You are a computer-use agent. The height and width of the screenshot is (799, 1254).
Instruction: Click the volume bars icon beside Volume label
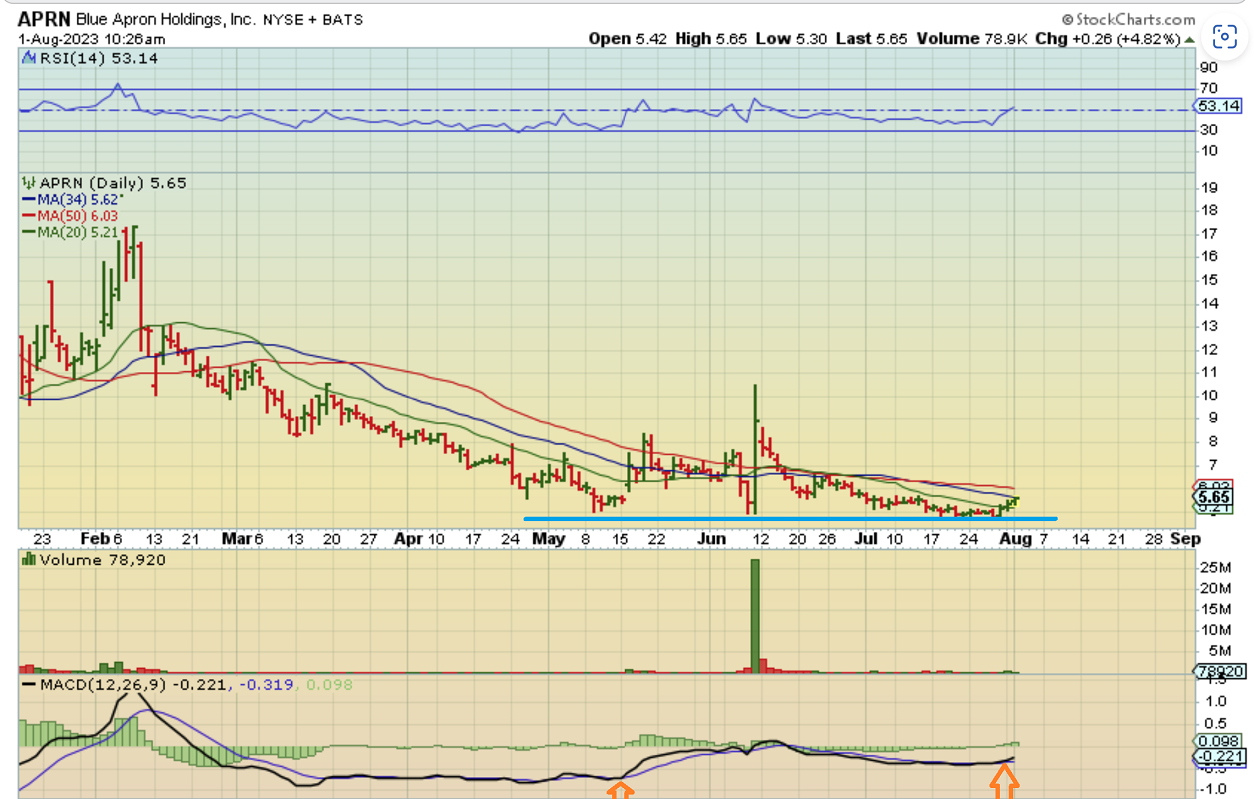coord(29,560)
